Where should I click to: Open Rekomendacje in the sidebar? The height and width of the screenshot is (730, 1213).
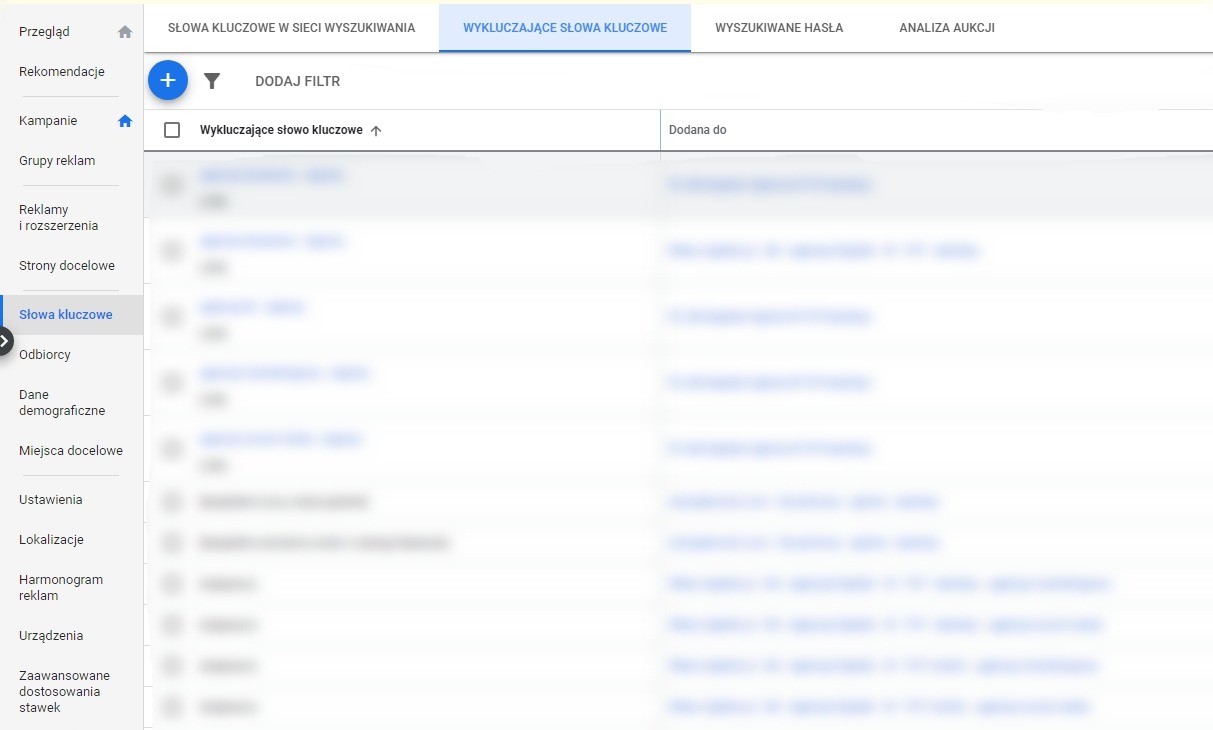62,72
